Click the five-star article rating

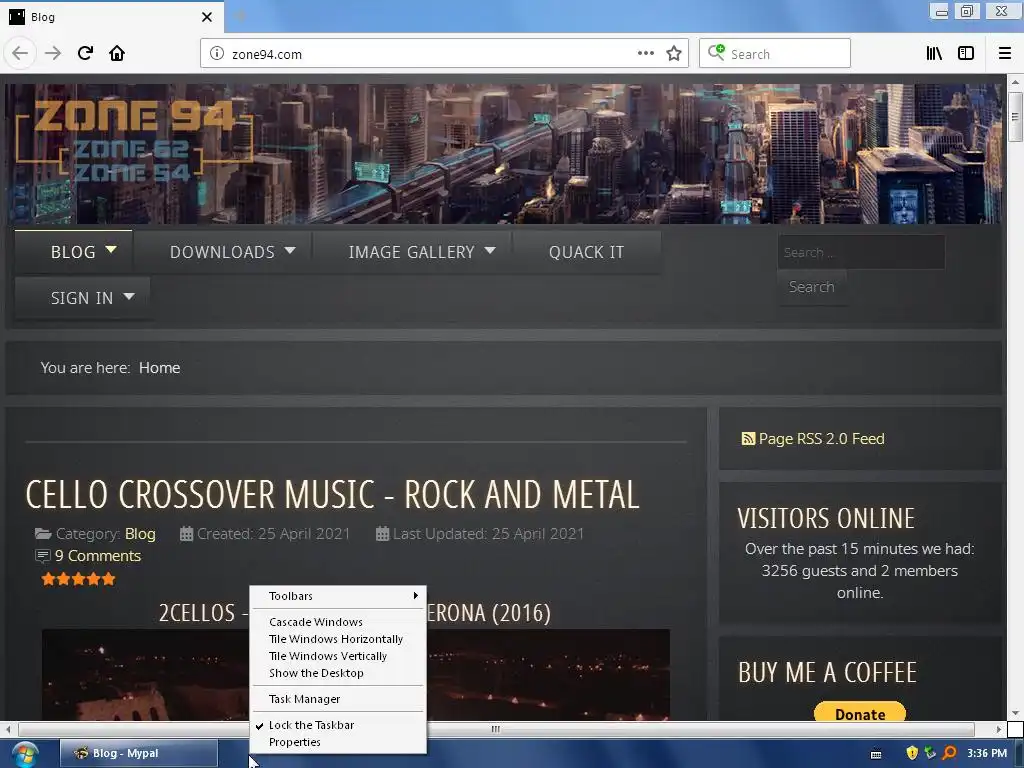click(x=78, y=579)
